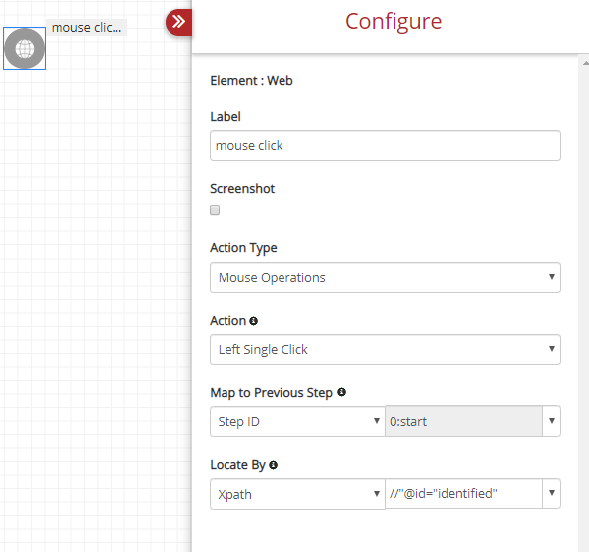This screenshot has width=589, height=552.
Task: Click the info icon beside Action
Action: coord(254,321)
